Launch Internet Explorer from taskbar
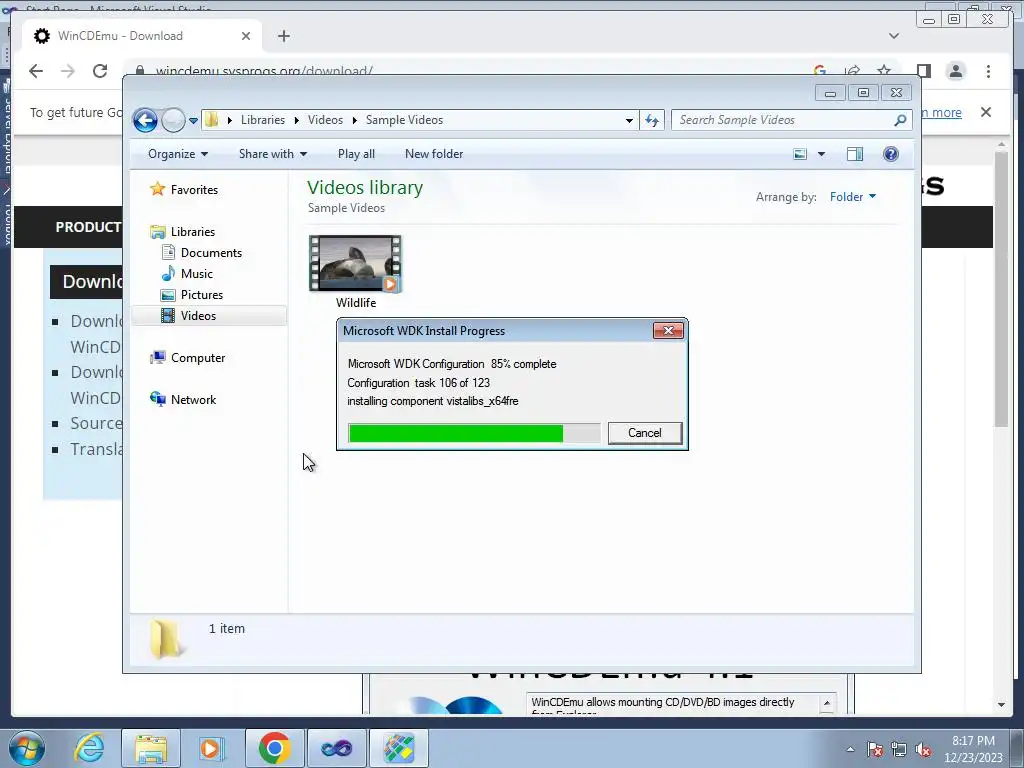 [x=89, y=748]
